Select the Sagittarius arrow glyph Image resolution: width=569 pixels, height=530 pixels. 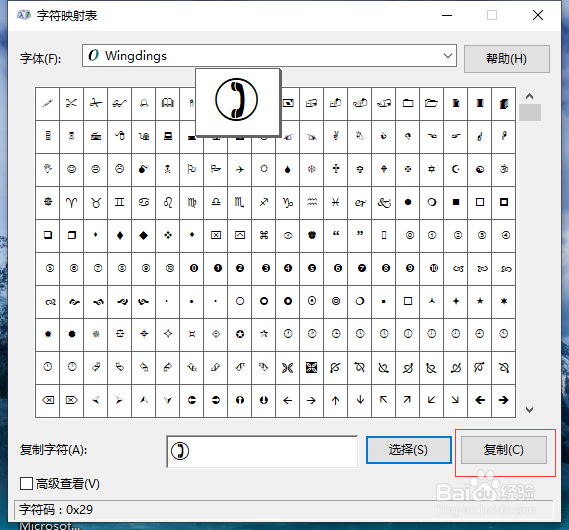(x=264, y=203)
